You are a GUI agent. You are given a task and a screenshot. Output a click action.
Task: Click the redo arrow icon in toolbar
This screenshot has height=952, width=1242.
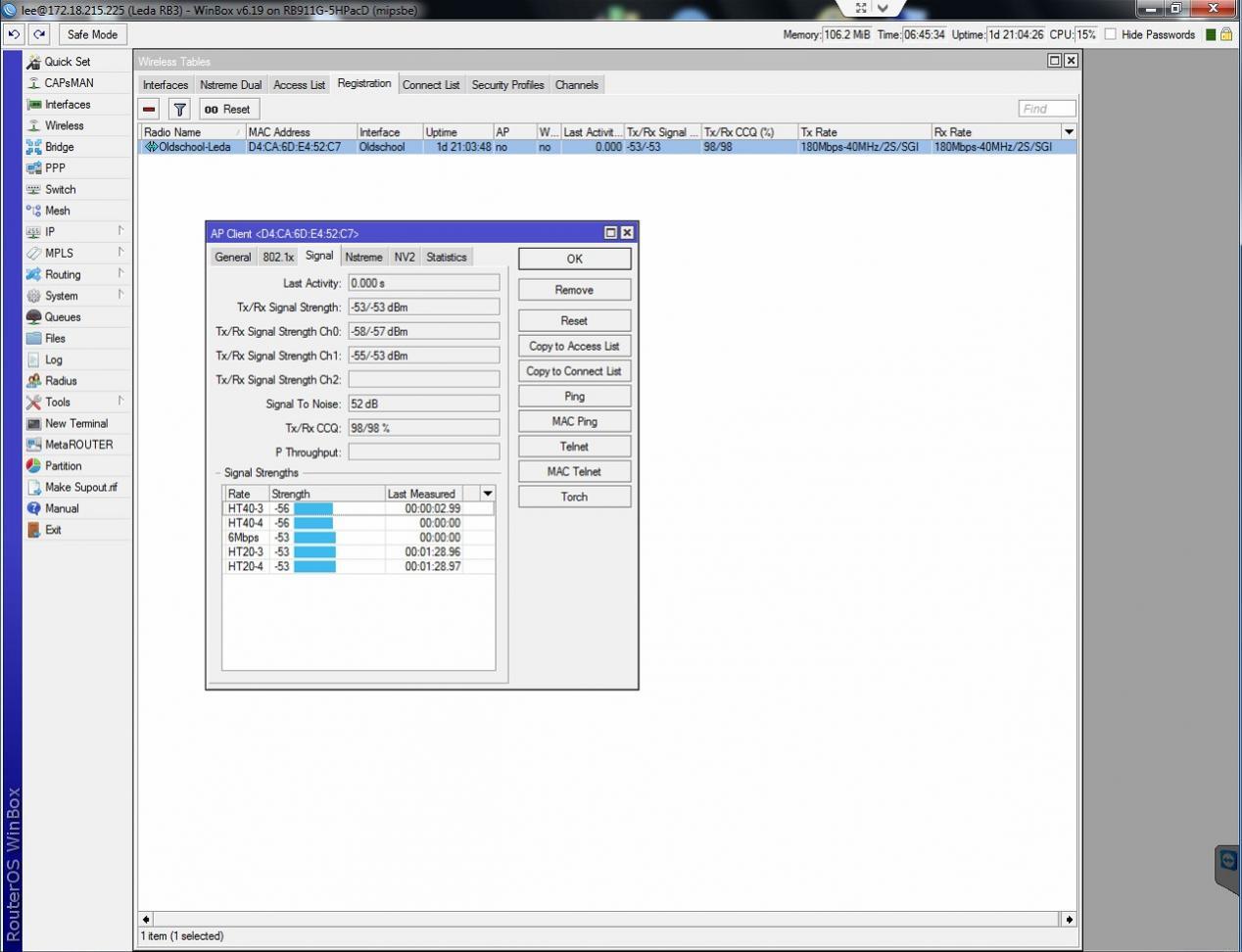tap(39, 34)
